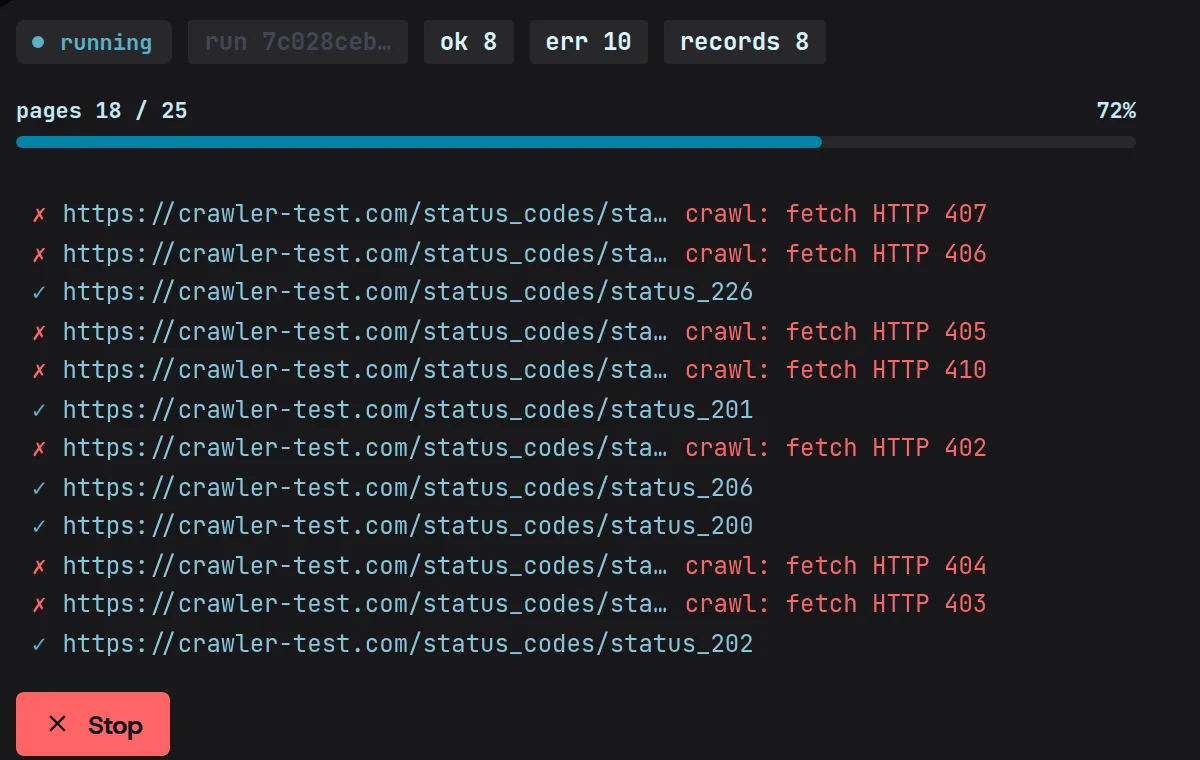Image resolution: width=1200 pixels, height=760 pixels.
Task: Open the status_200 URL log entry
Action: pos(408,526)
